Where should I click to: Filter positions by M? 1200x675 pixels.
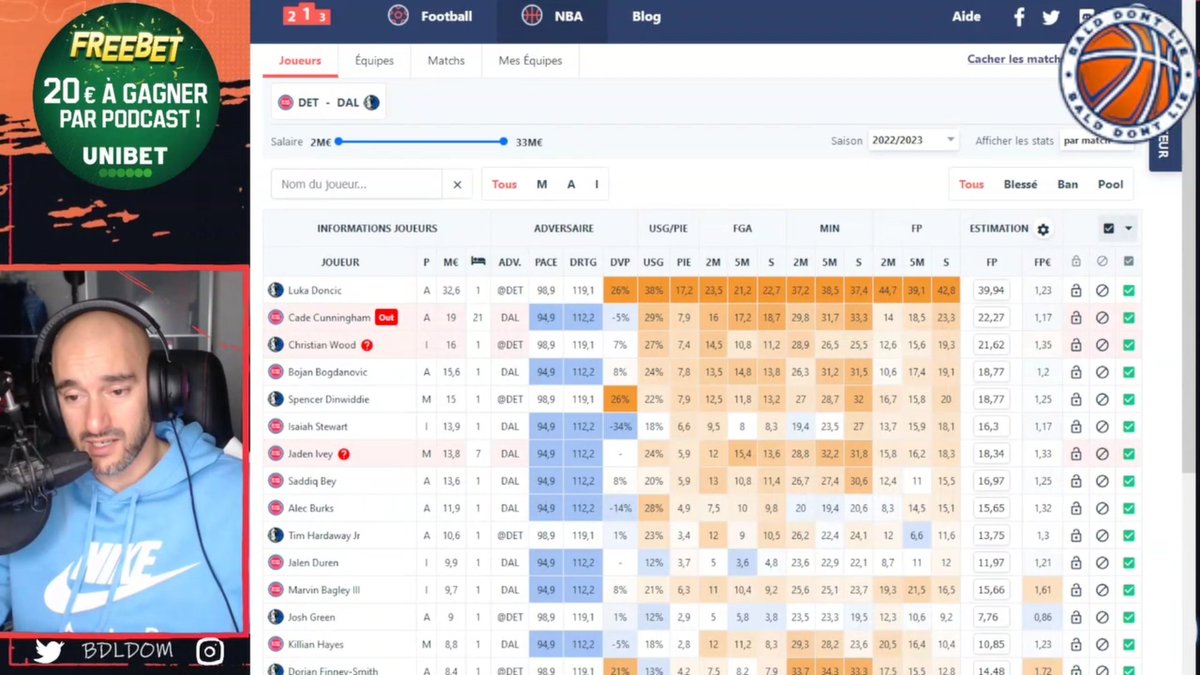coord(542,184)
